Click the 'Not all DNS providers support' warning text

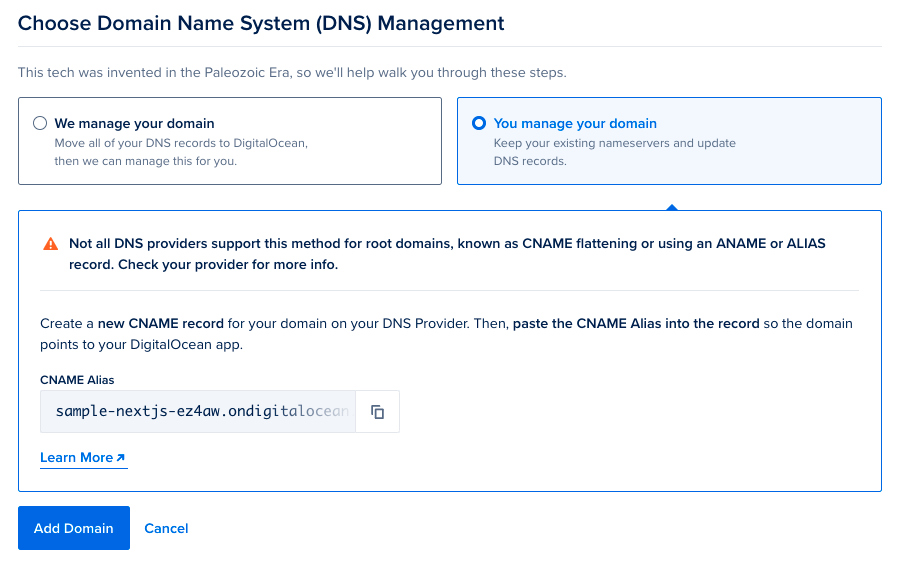[x=447, y=254]
